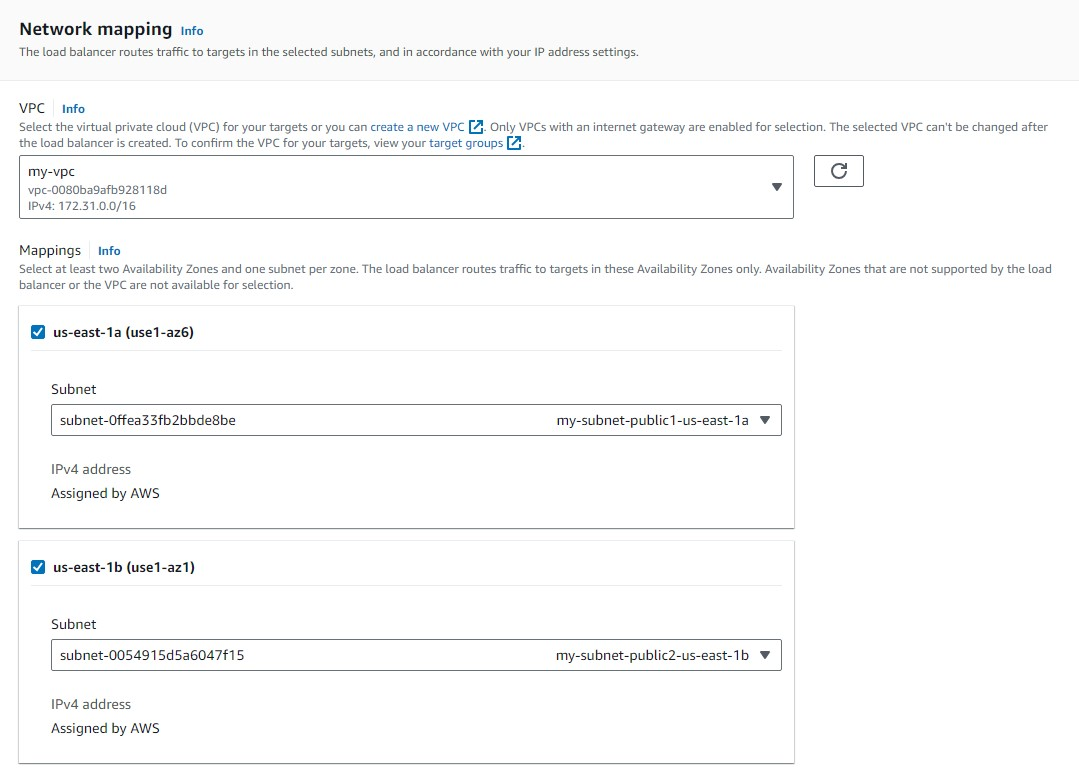Click the Info icon next to VPC
Image resolution: width=1079 pixels, height=772 pixels.
(x=73, y=108)
